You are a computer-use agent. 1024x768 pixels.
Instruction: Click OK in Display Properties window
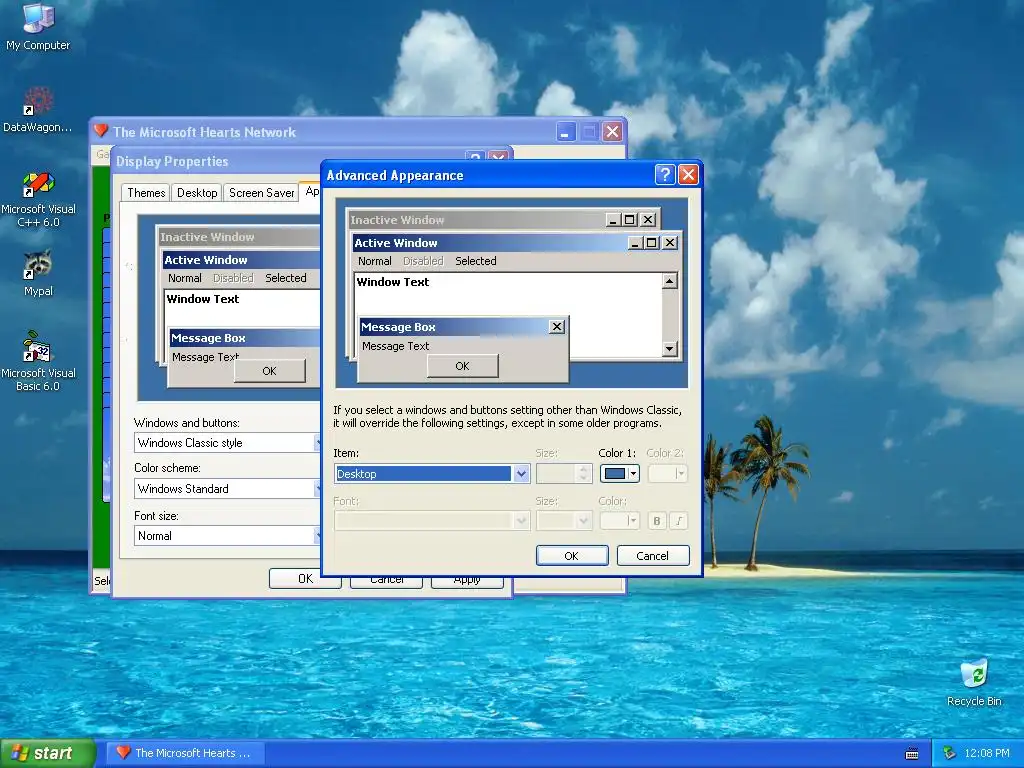(x=305, y=579)
